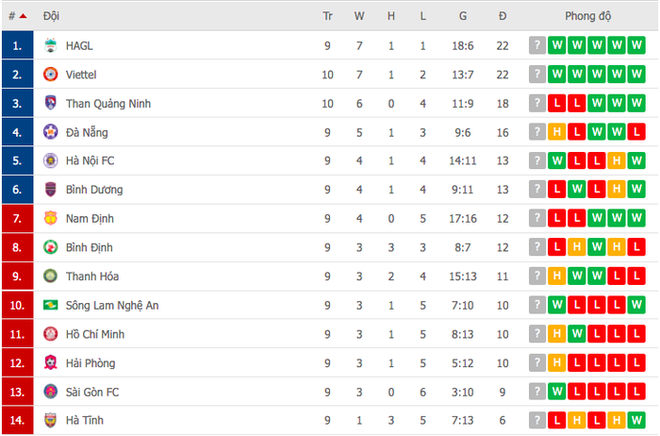Click the Sông Lam Nghệ An flag icon
The height and width of the screenshot is (436, 660).
tap(51, 305)
